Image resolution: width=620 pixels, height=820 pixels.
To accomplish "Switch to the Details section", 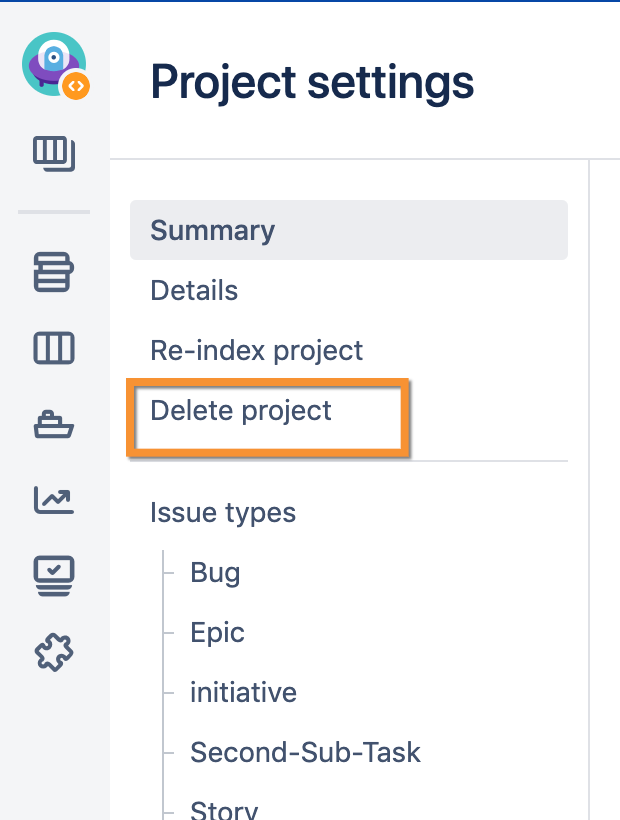I will point(193,291).
